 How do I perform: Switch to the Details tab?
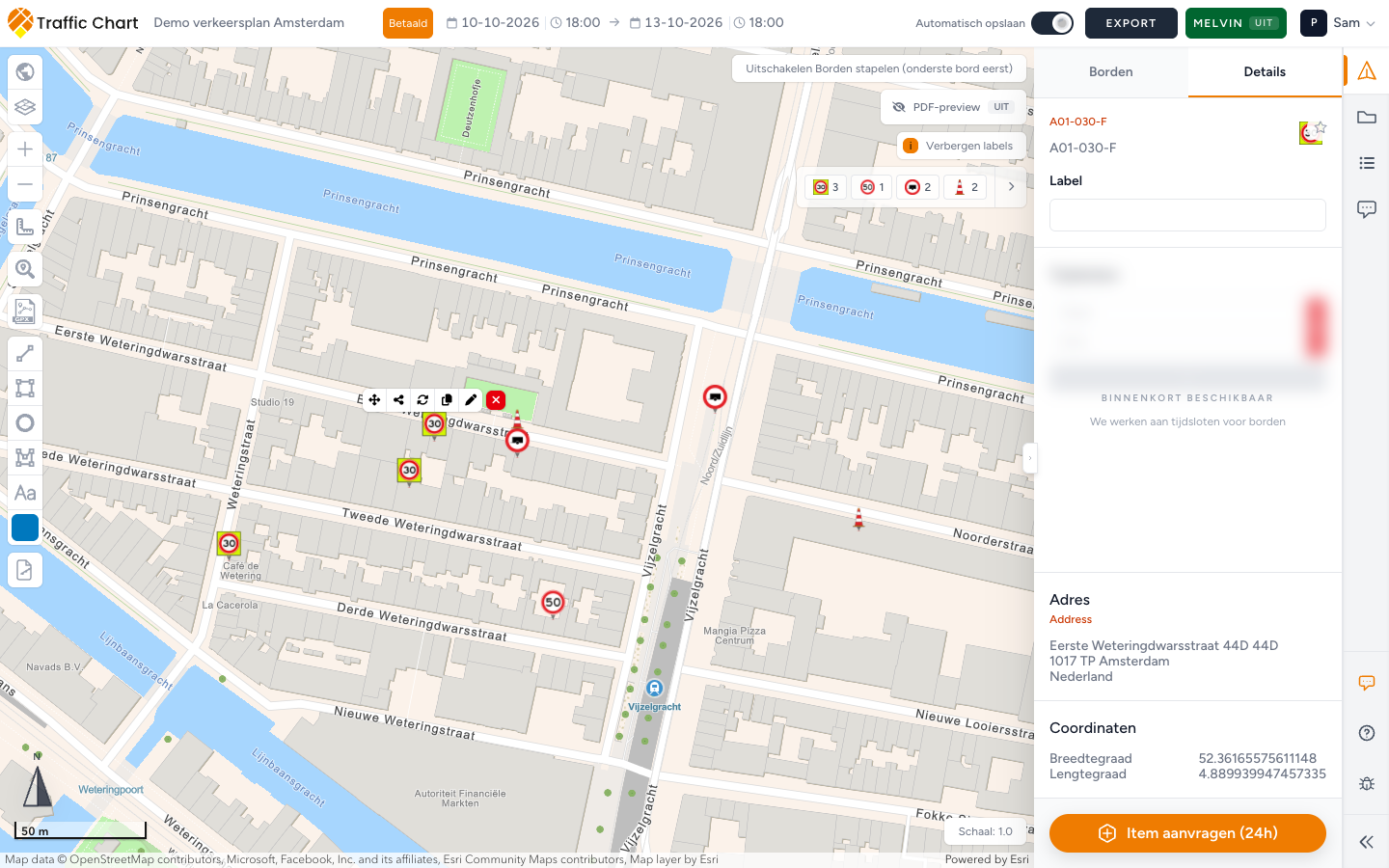[x=1265, y=72]
